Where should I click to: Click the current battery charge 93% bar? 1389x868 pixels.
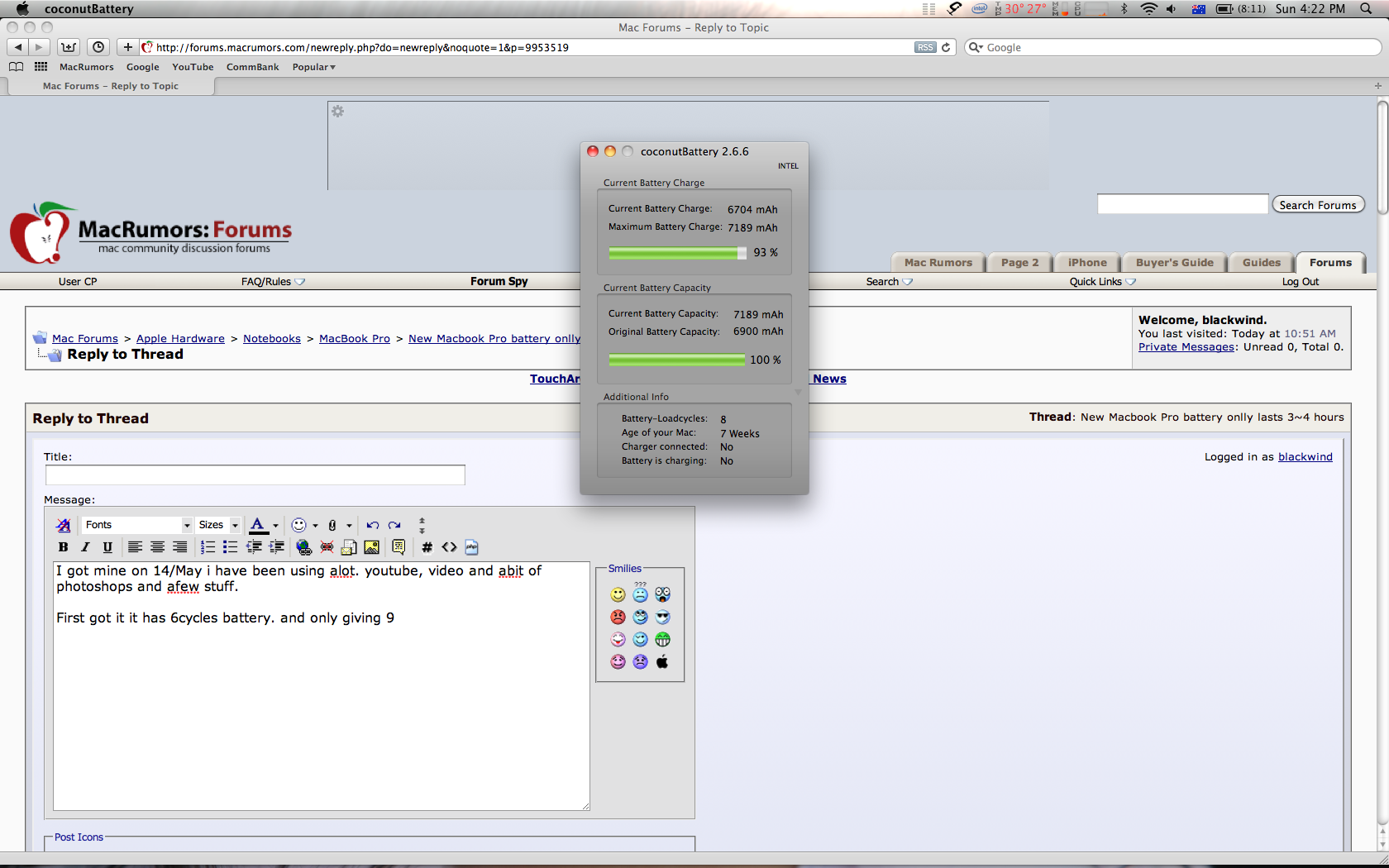click(x=677, y=253)
